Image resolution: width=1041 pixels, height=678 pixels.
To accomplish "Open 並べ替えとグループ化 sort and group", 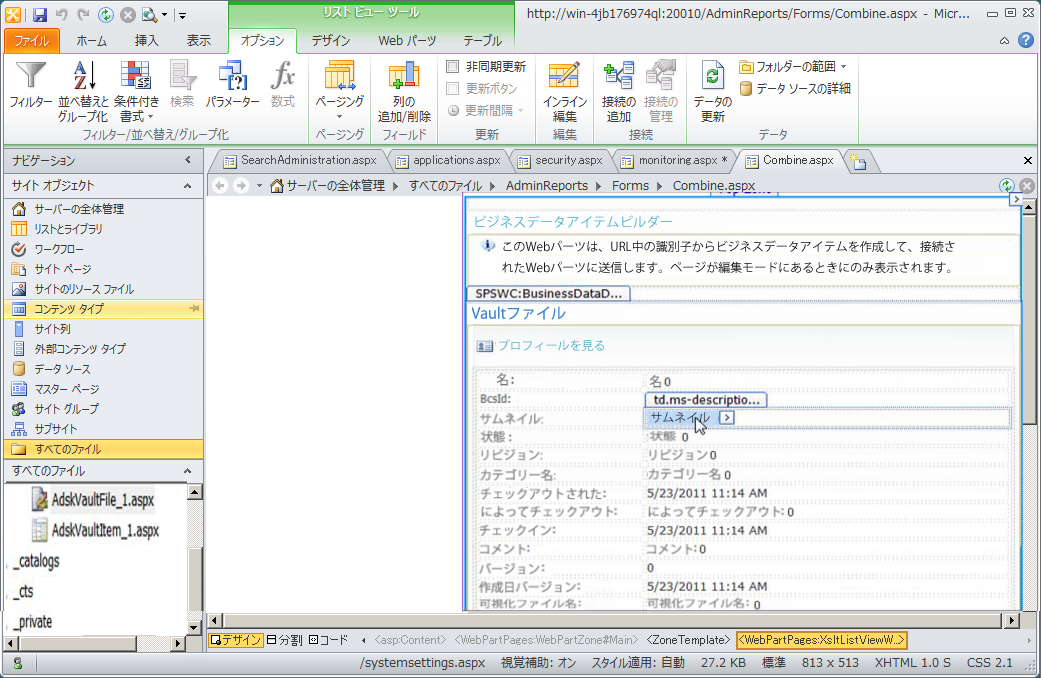I will (x=83, y=91).
